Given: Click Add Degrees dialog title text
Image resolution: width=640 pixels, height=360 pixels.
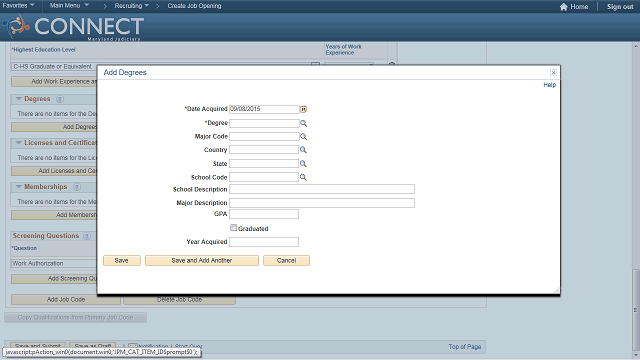Looking at the screenshot, I should point(125,73).
